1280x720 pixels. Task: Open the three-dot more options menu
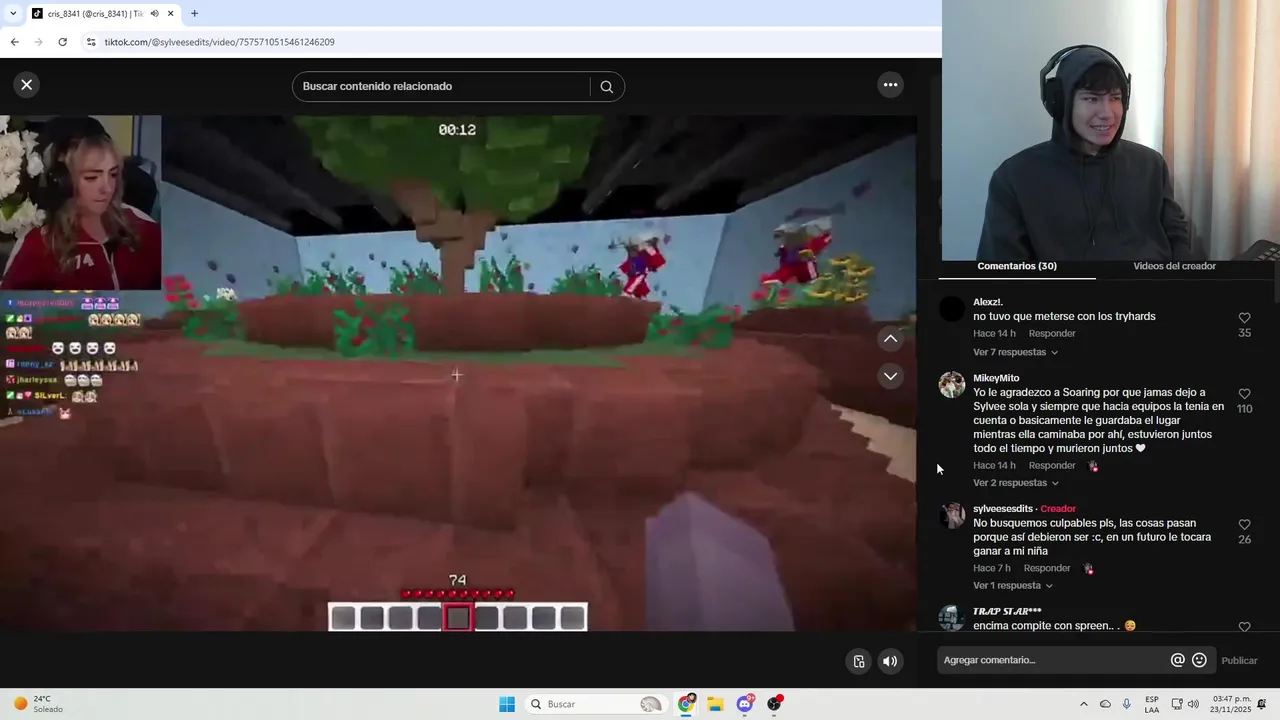pos(890,85)
